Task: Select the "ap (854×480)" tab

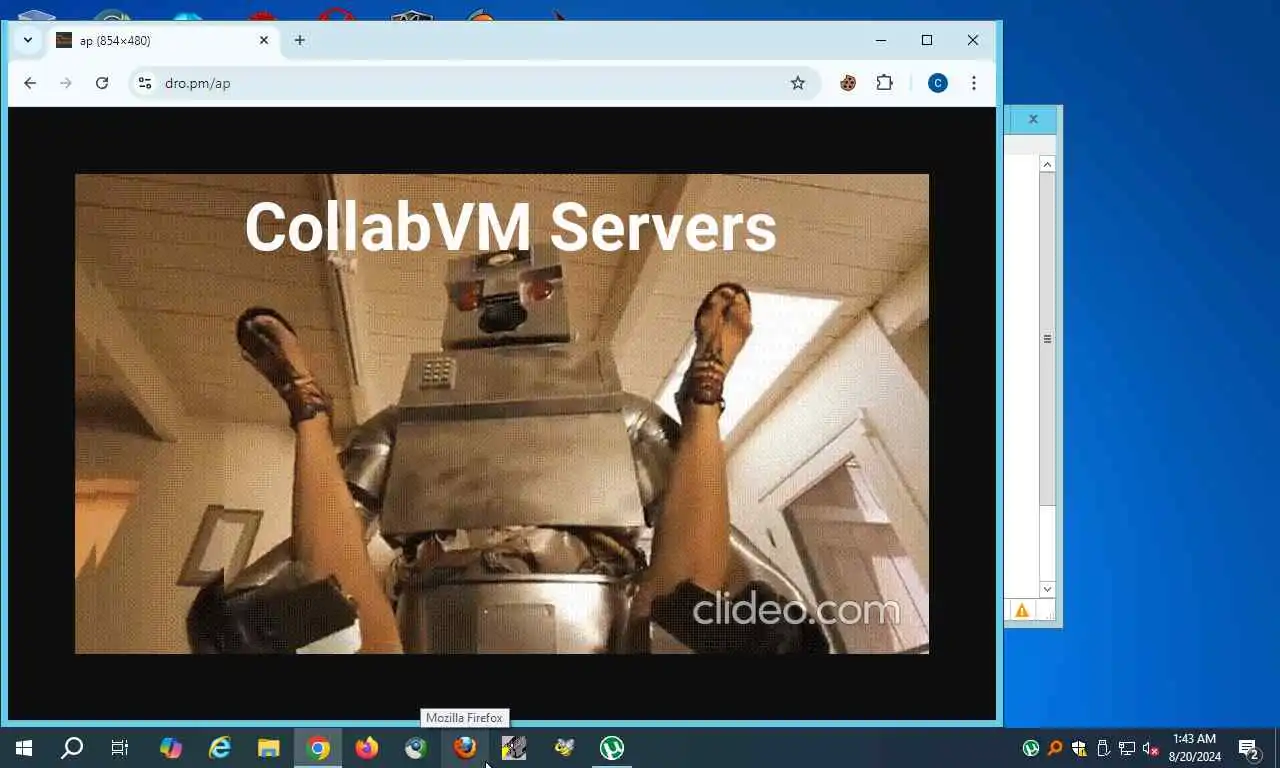Action: pos(163,41)
